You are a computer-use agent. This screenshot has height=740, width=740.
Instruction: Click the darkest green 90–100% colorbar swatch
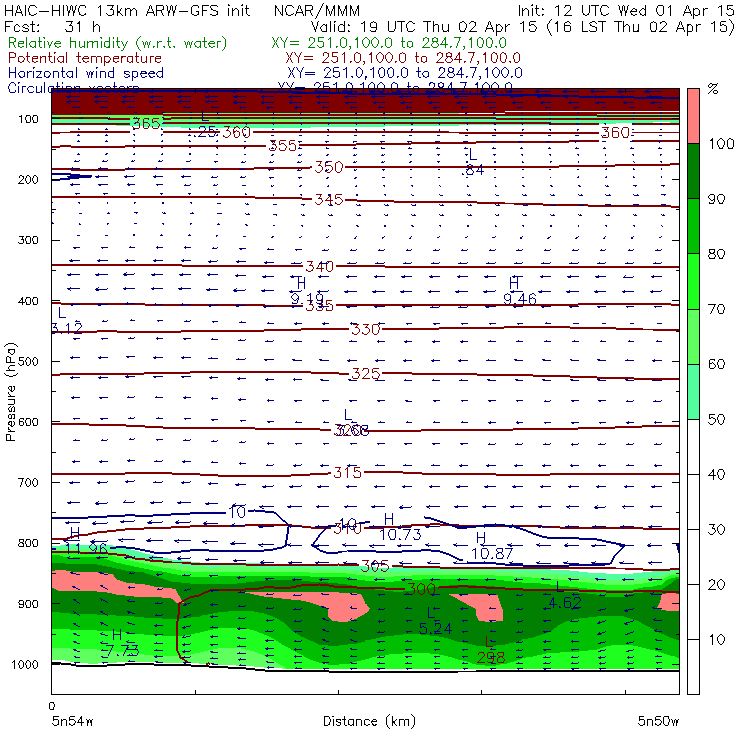click(693, 171)
